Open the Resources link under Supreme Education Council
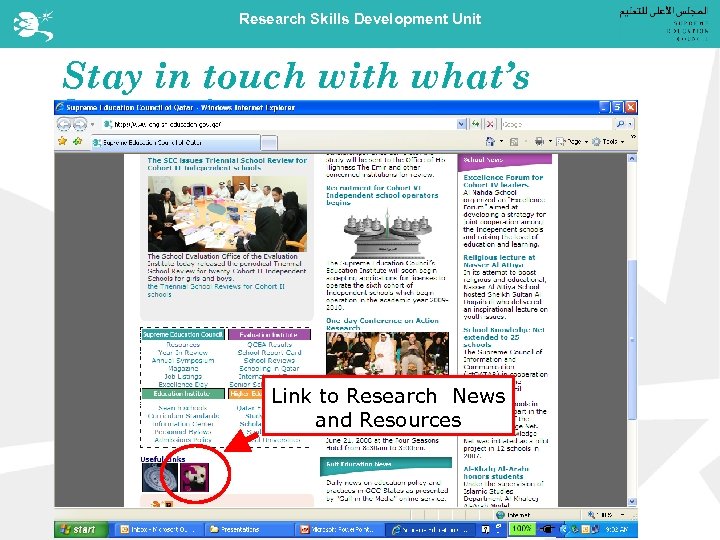 tap(183, 344)
